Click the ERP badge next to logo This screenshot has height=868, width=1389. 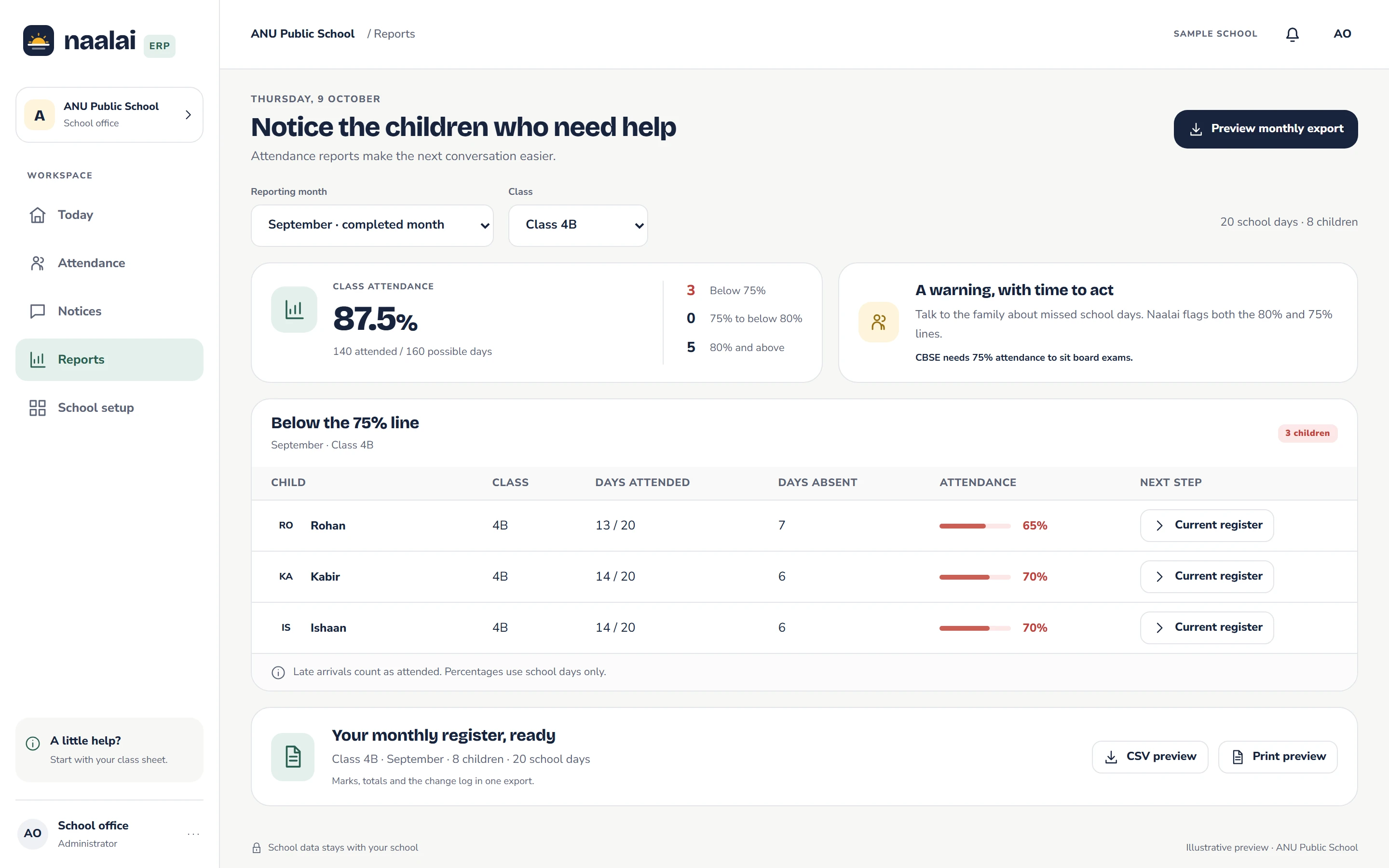160,46
